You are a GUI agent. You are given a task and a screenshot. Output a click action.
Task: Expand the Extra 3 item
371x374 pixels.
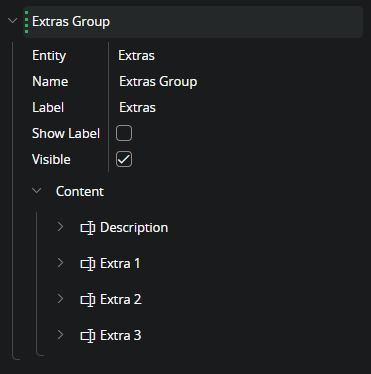click(x=60, y=335)
